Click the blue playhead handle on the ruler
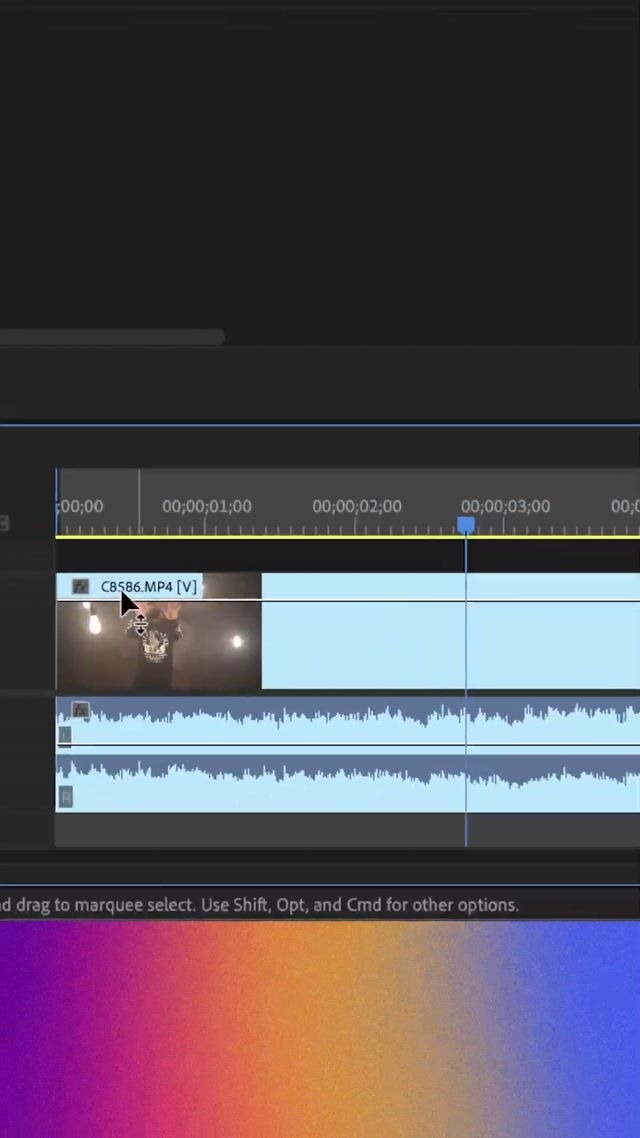 click(466, 525)
